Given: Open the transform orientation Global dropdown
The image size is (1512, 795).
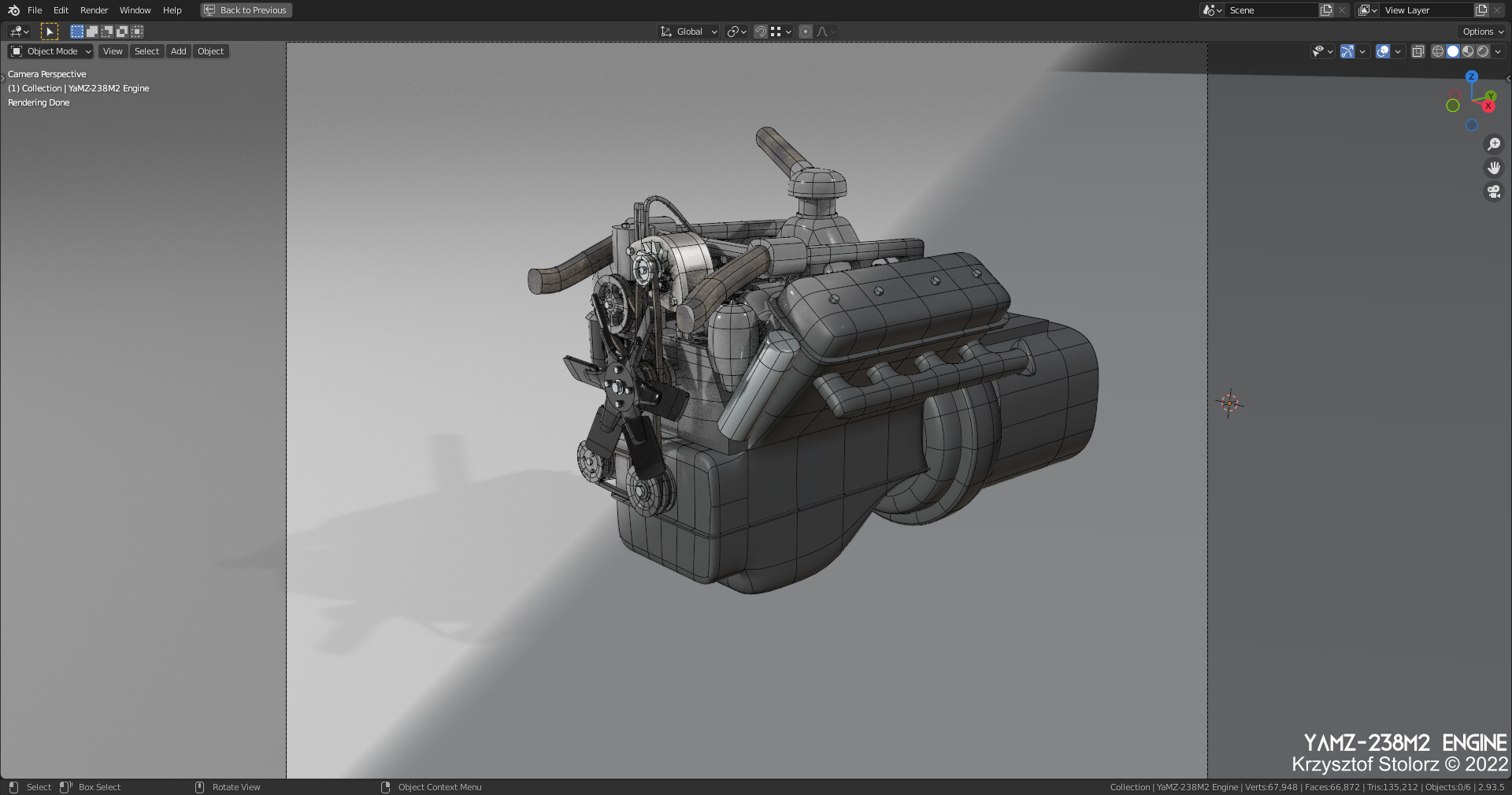Looking at the screenshot, I should coord(687,32).
